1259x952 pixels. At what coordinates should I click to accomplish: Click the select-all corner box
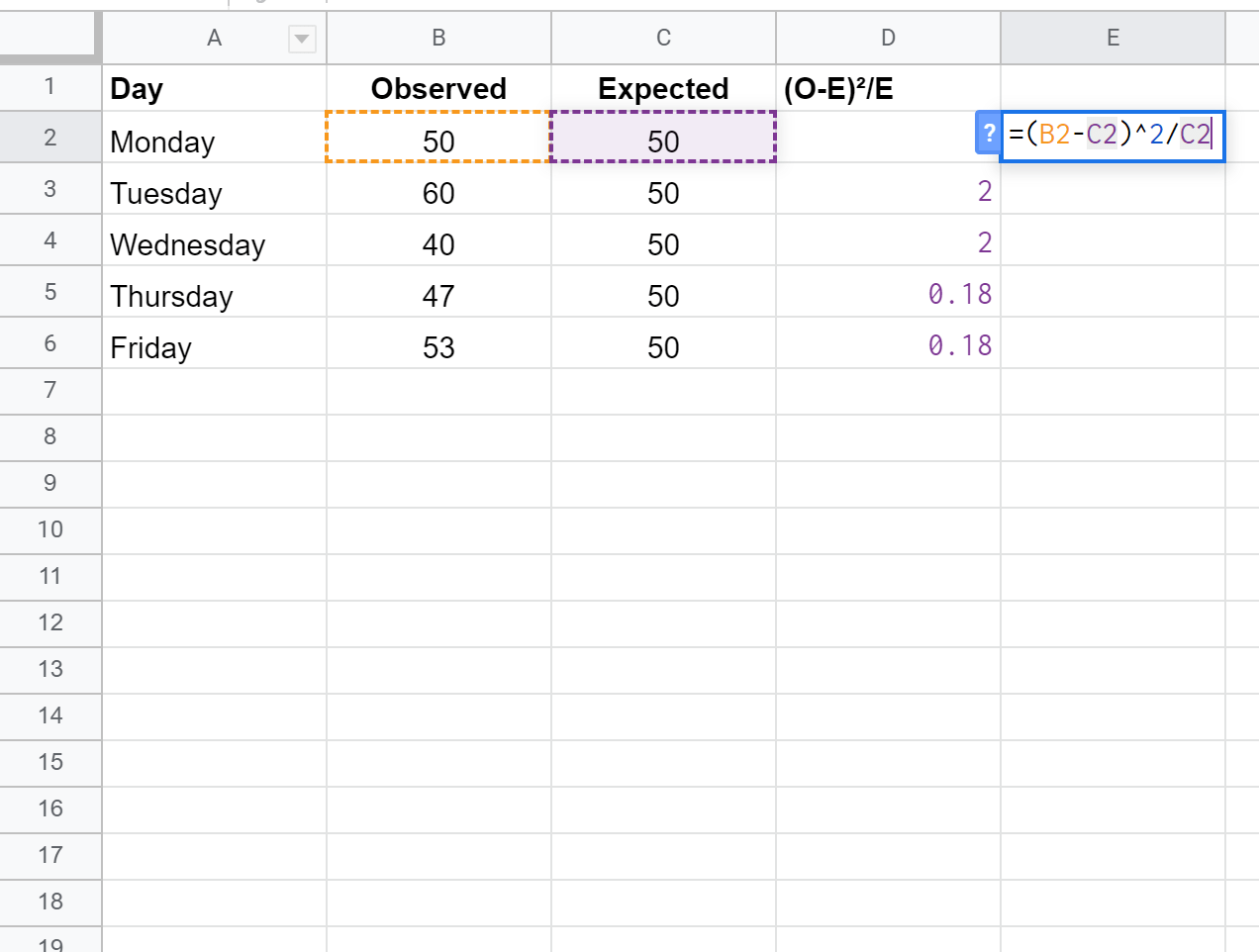tap(49, 38)
